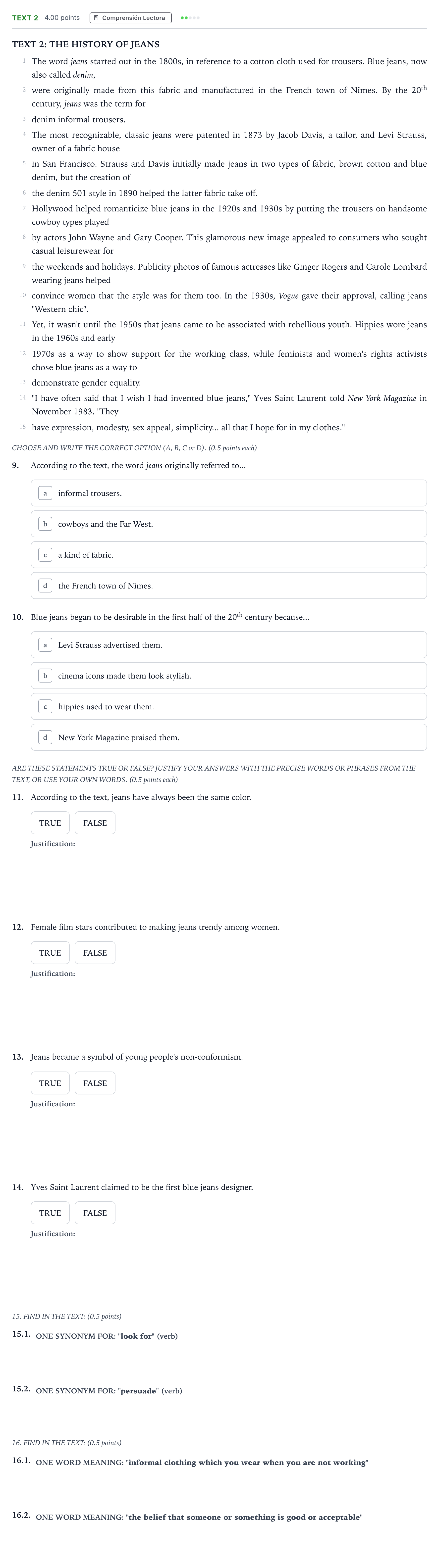Select option d the French town of Nîmes
The height and width of the screenshot is (1568, 439).
(x=228, y=586)
